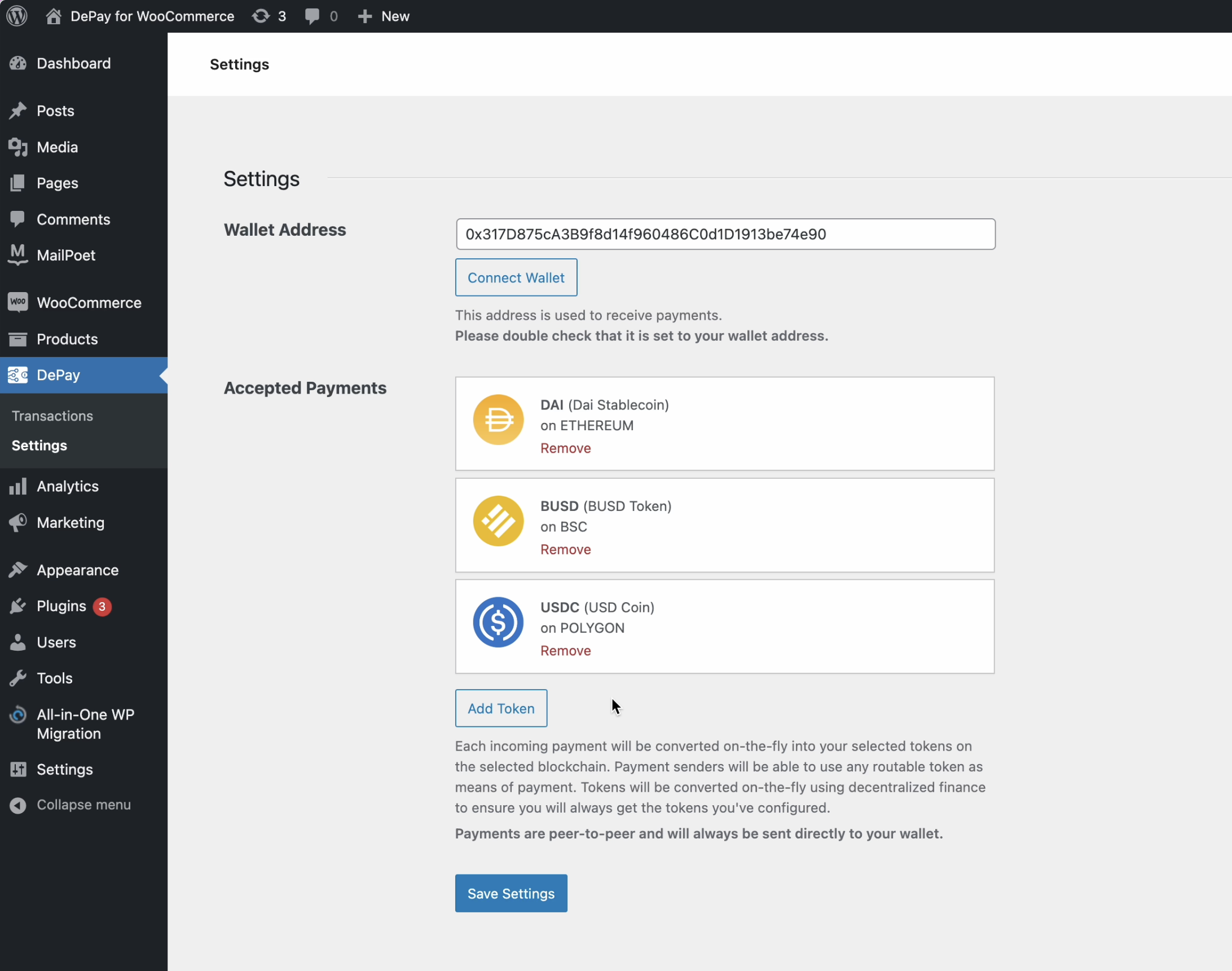
Task: Click the USDC coin icon
Action: pyautogui.click(x=498, y=622)
